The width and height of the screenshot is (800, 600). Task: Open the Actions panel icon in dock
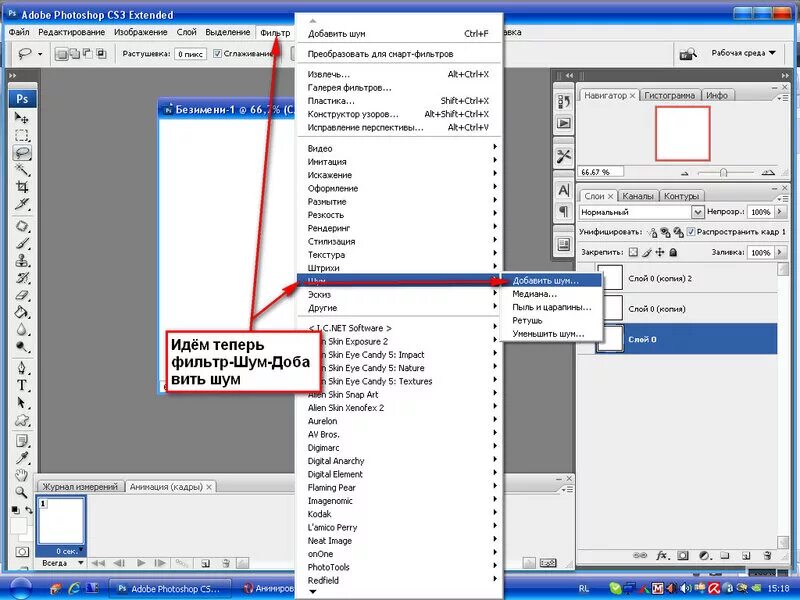point(564,123)
